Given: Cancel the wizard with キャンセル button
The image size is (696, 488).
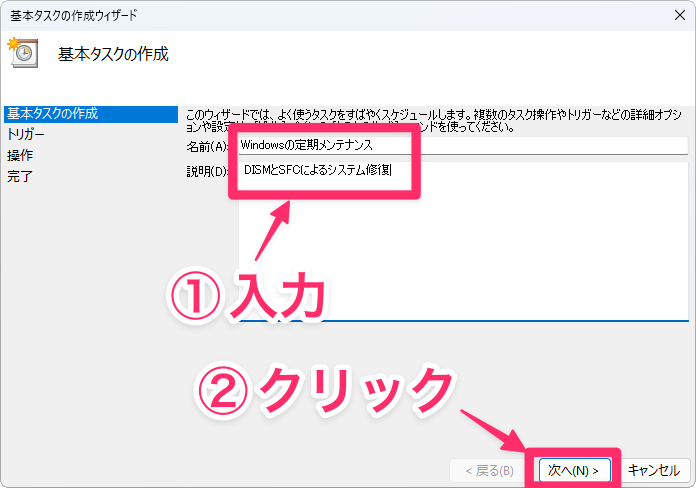Looking at the screenshot, I should click(x=653, y=469).
